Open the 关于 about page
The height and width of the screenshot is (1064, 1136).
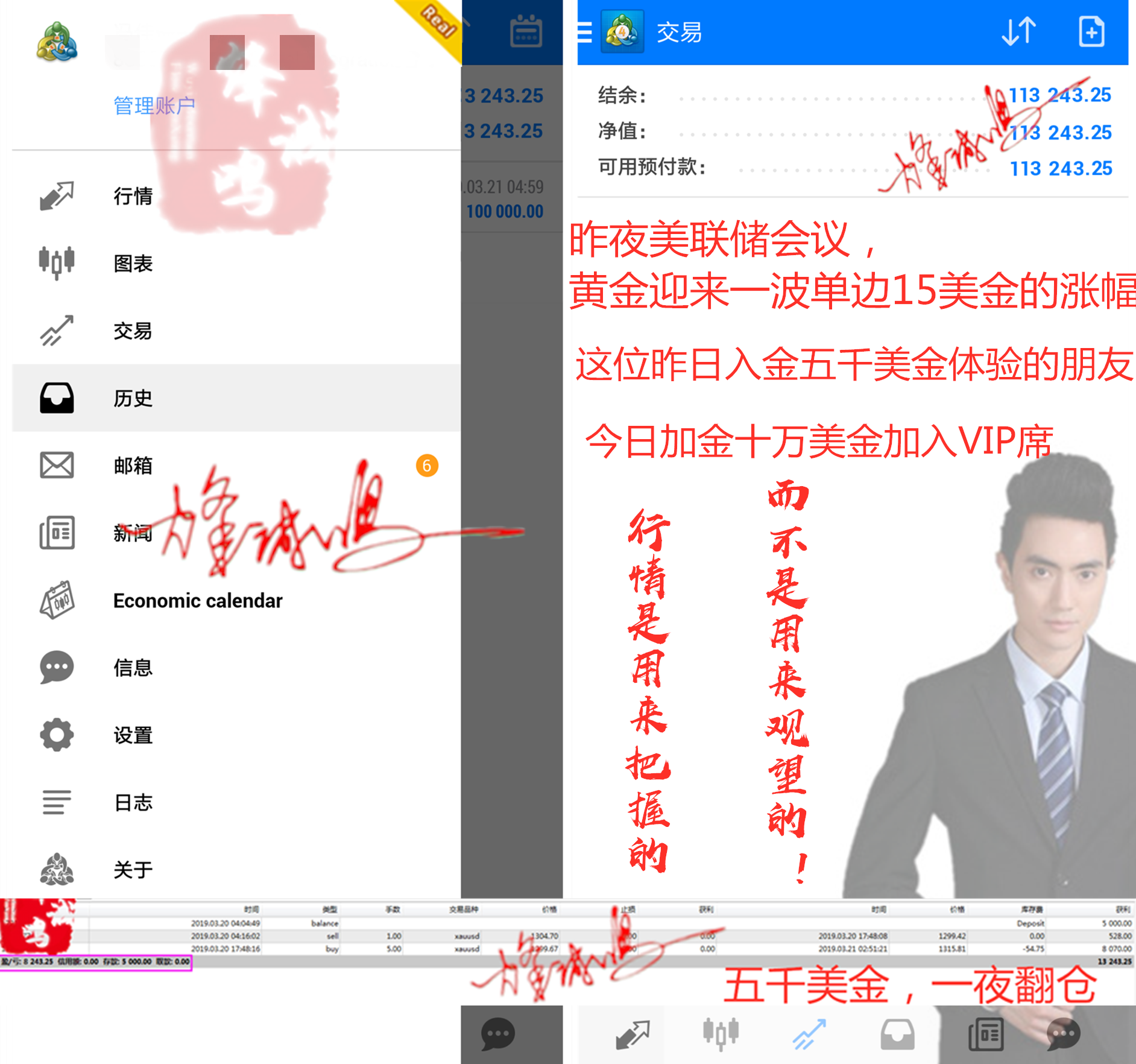133,869
